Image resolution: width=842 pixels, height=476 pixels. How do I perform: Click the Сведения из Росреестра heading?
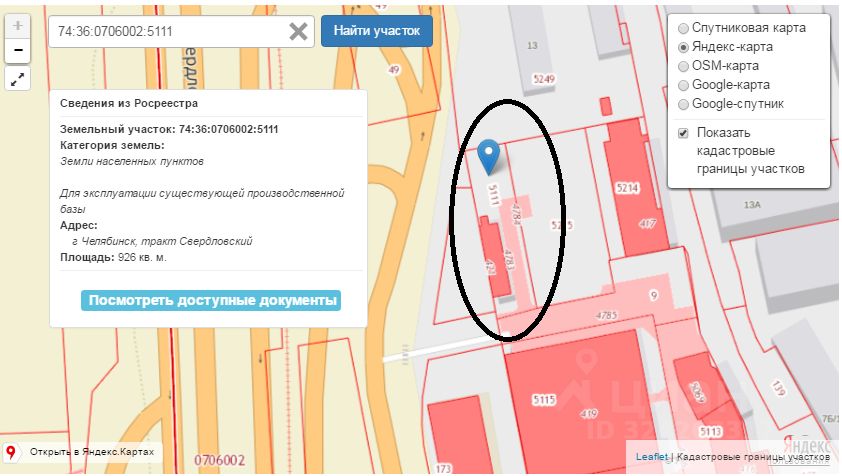(129, 103)
